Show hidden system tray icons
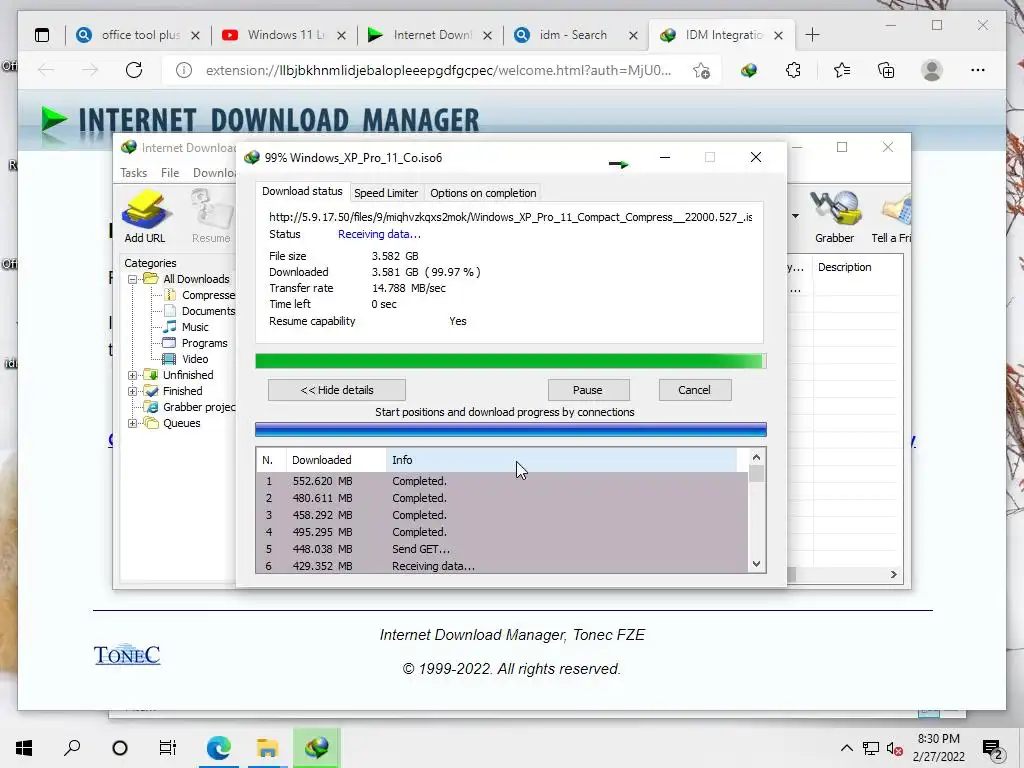The image size is (1024, 768). (846, 748)
